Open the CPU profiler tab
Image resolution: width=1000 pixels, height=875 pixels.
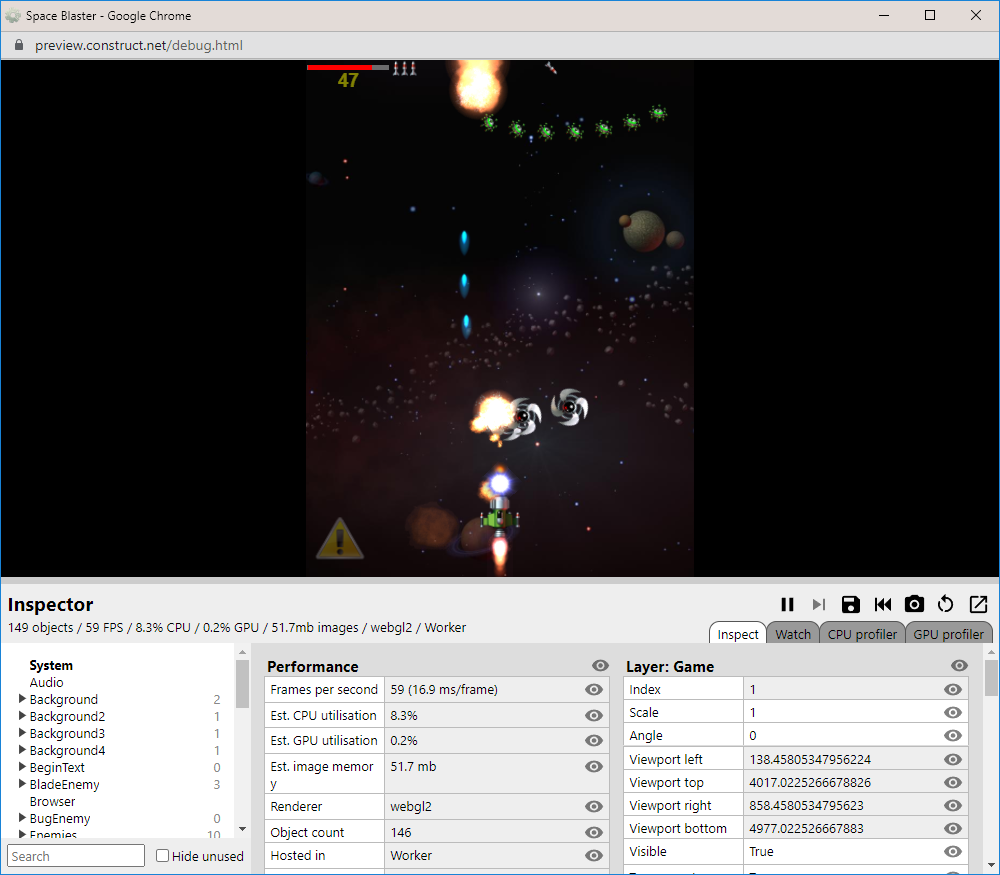pyautogui.click(x=862, y=633)
